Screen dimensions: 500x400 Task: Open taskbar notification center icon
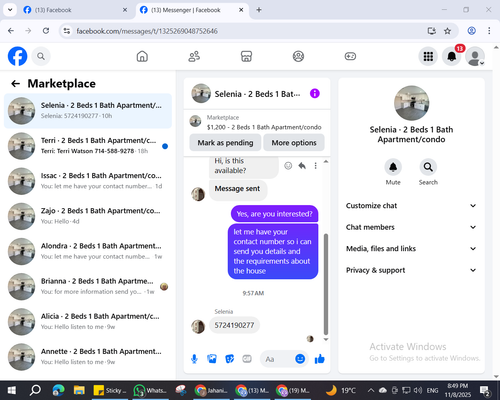(x=484, y=390)
